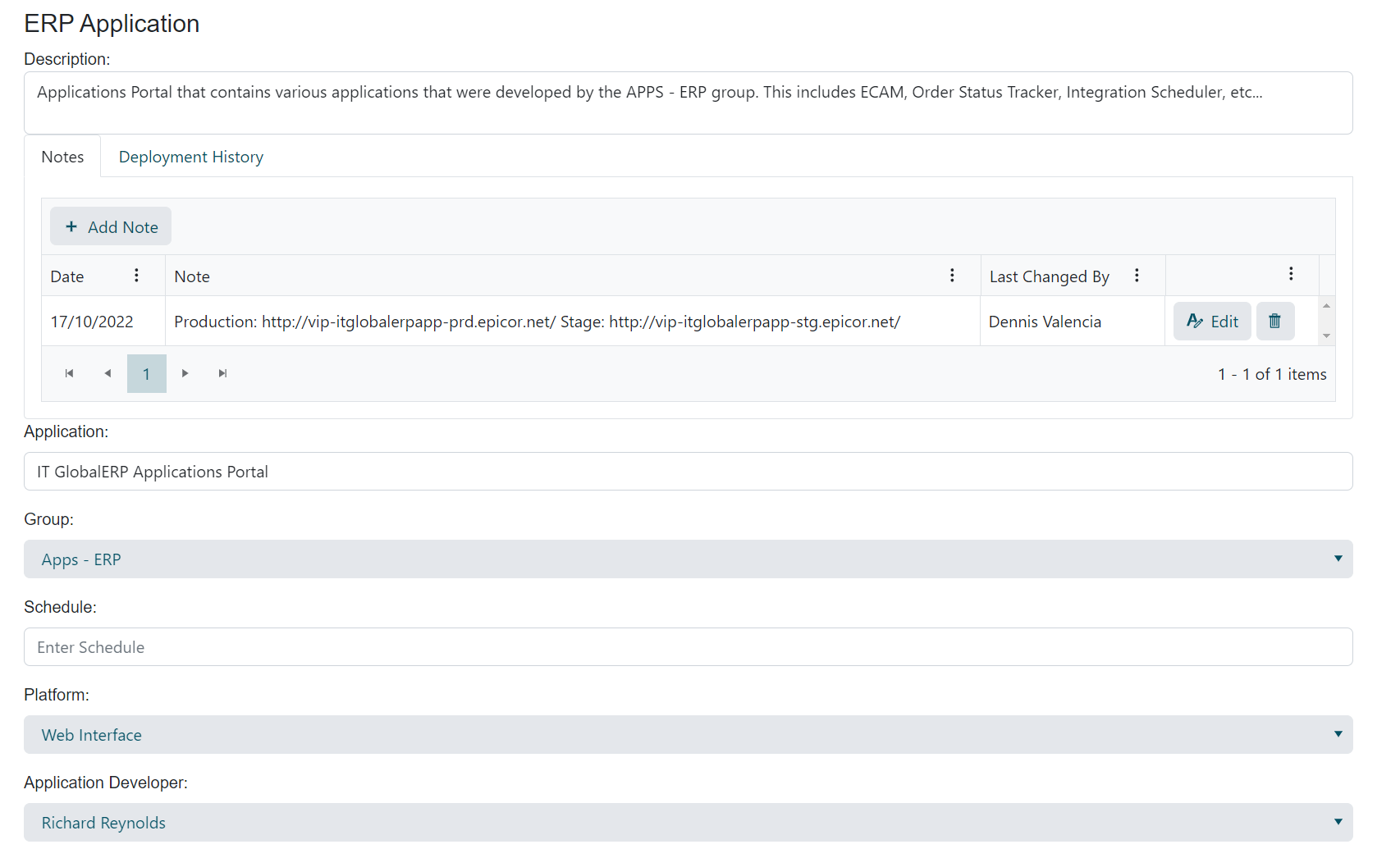Open Last Changed By column menu
Viewport: 1400px width, 858px height.
(1137, 276)
